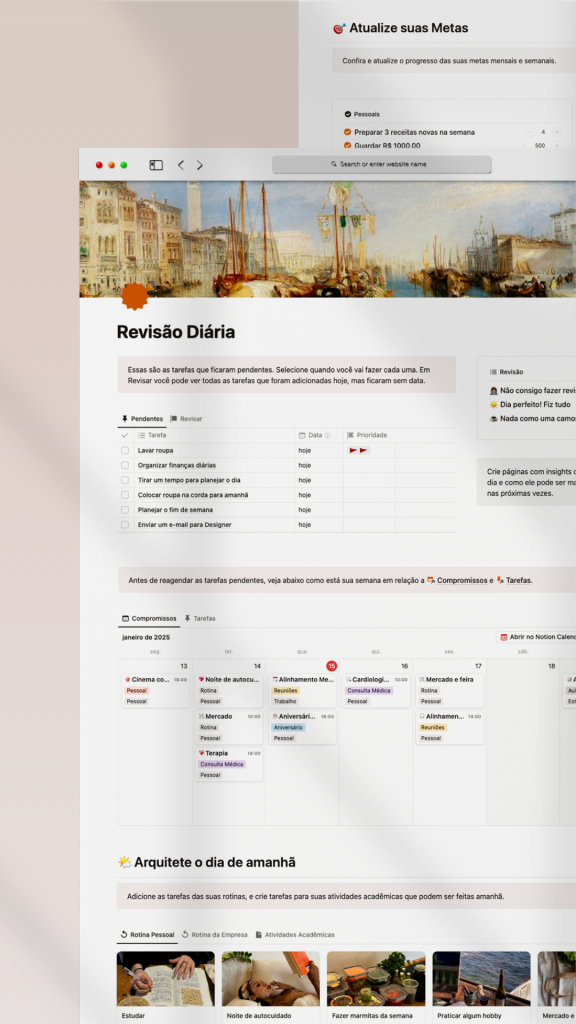576x1024 pixels.
Task: Switch to the Tarefas calendar tab
Action: coord(200,618)
